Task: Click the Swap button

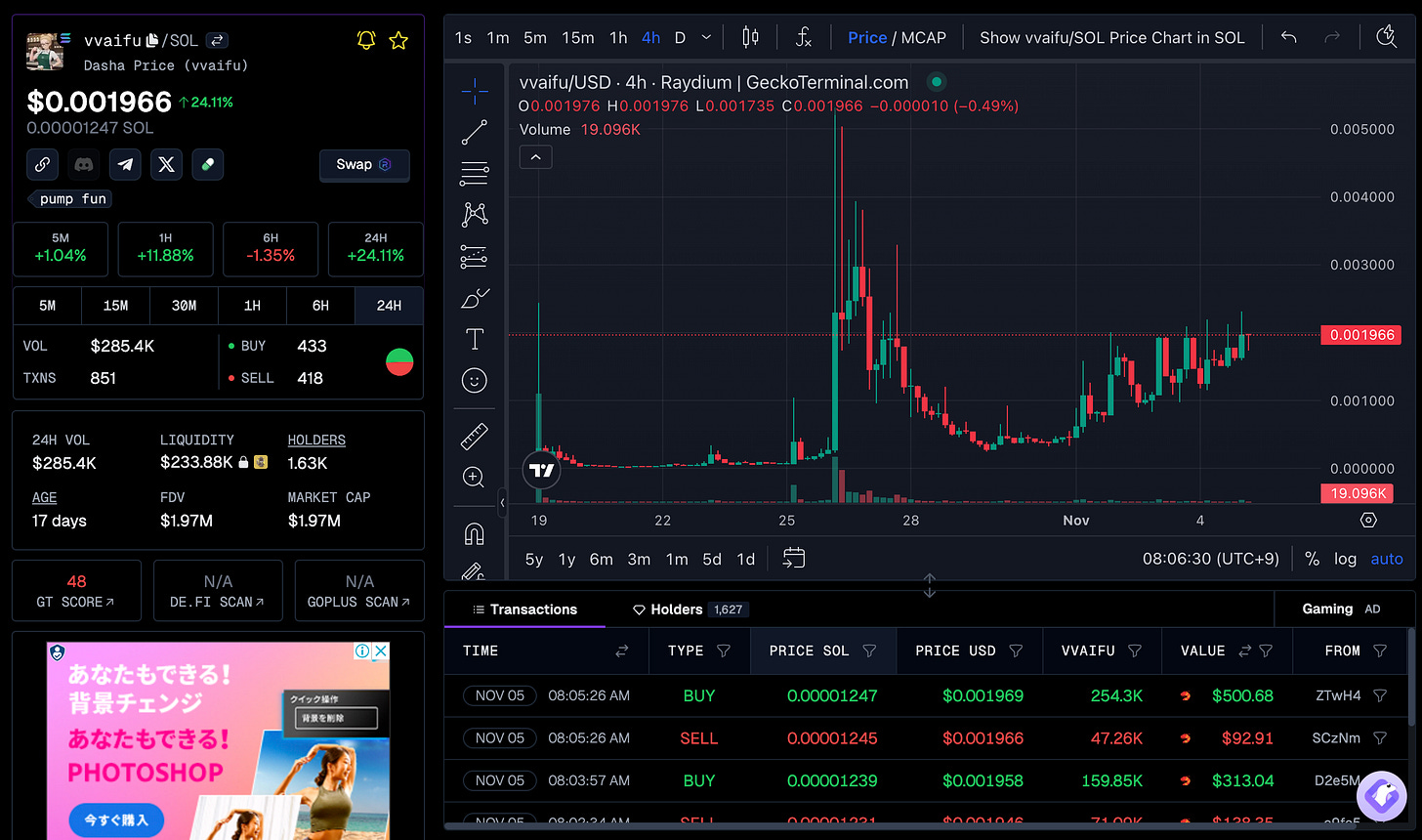Action: click(x=364, y=165)
